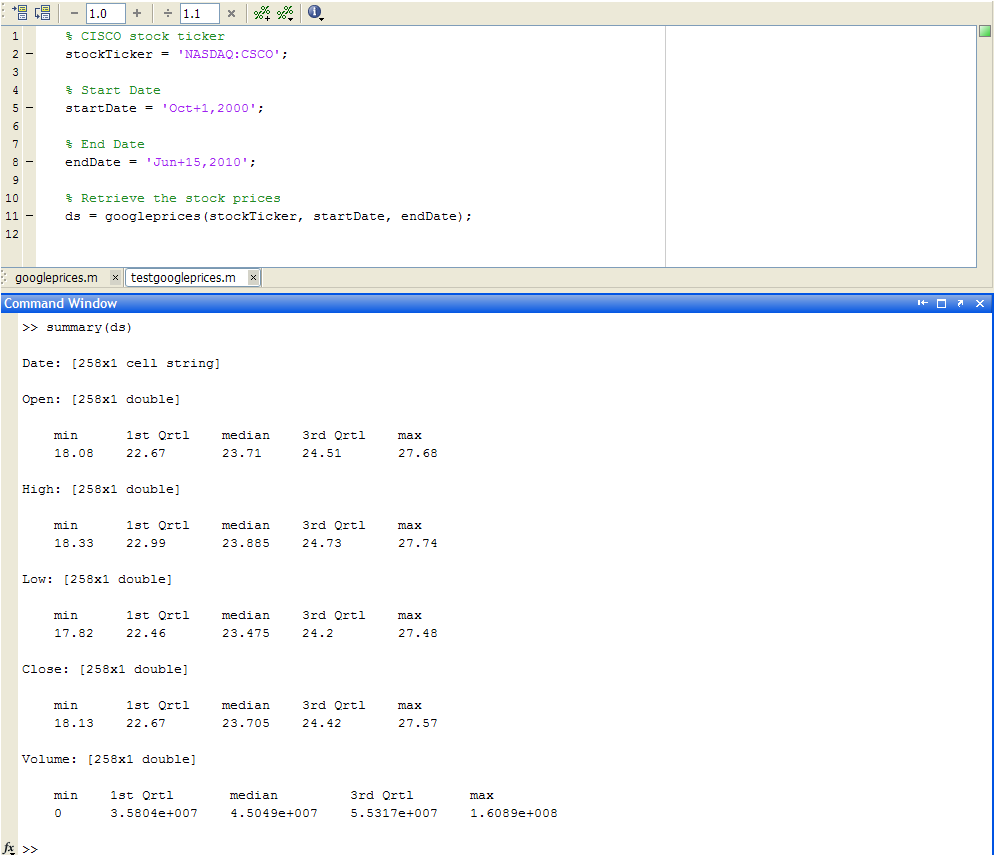Switch to the googleprices.m tab
Image resolution: width=996 pixels, height=858 pixels.
click(x=56, y=278)
